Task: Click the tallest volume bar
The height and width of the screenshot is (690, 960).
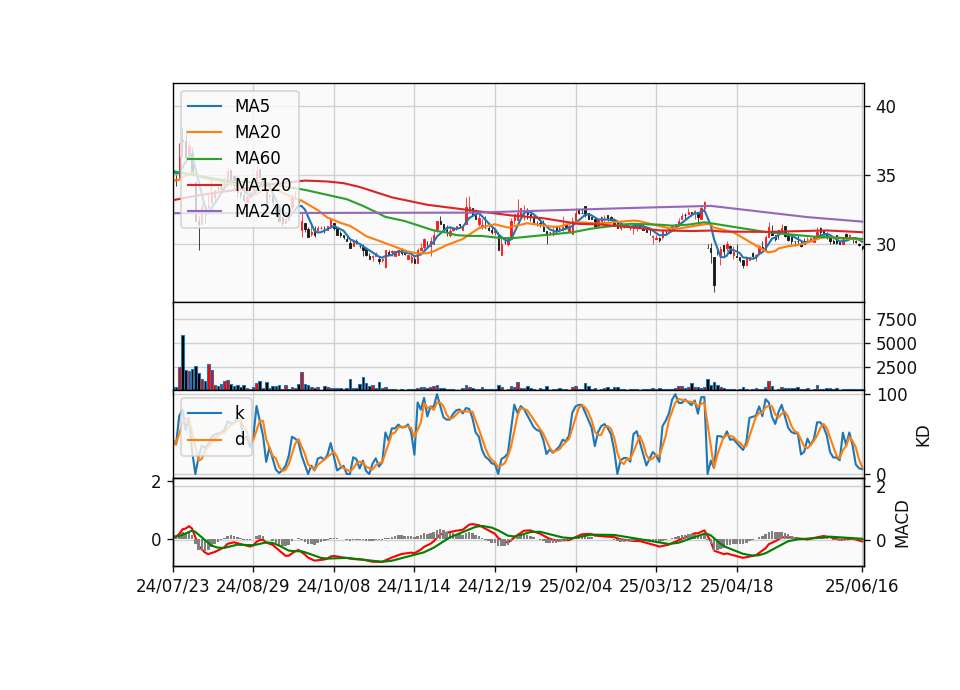Action: coord(183,362)
